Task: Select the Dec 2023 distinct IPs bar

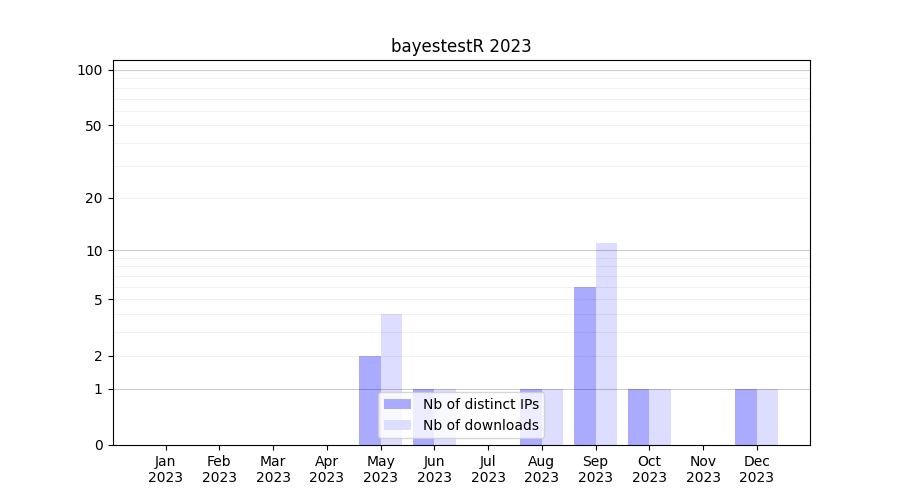Action: point(746,417)
